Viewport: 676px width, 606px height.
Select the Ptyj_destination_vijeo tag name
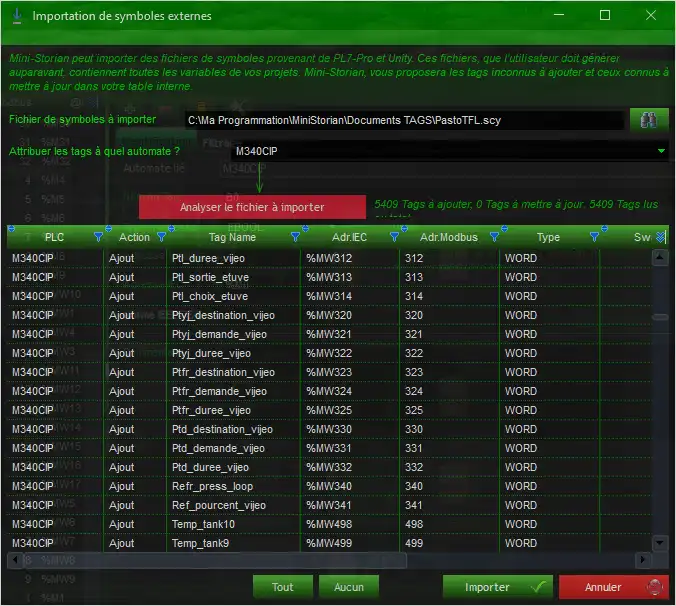point(223,315)
